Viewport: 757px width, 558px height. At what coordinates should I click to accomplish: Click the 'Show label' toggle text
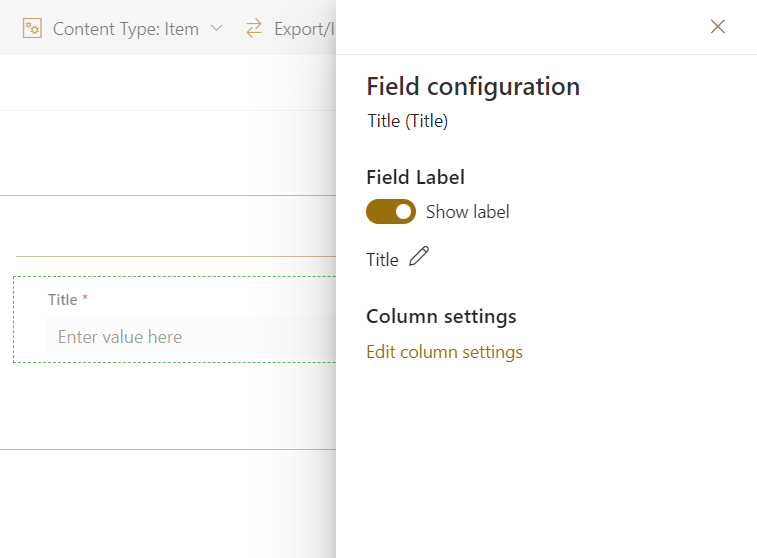coord(467,212)
